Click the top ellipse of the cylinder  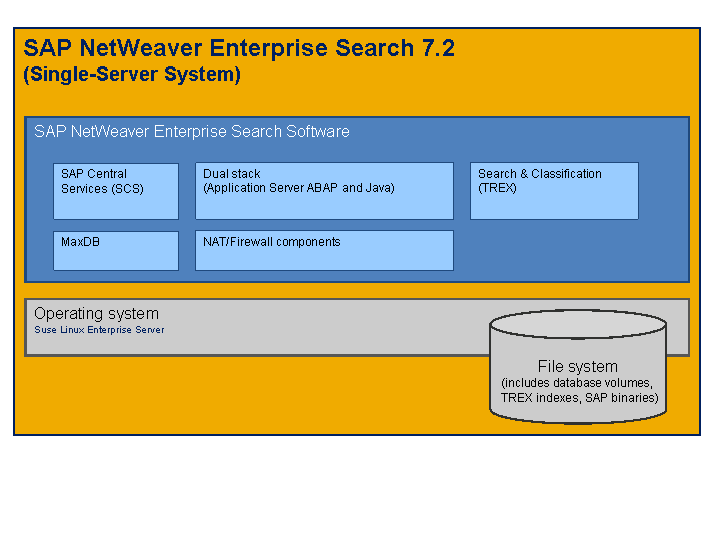coord(577,324)
